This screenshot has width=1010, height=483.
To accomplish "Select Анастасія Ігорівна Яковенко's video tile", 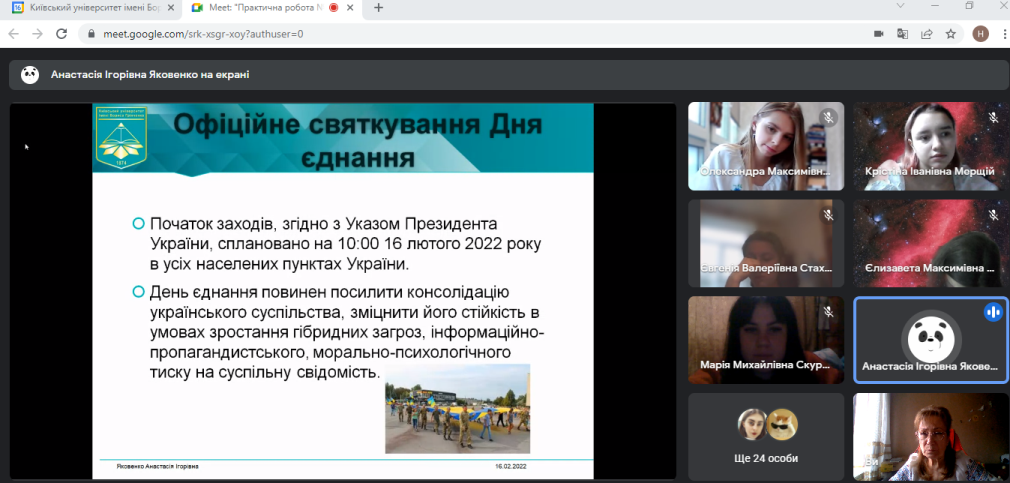I will click(x=930, y=339).
